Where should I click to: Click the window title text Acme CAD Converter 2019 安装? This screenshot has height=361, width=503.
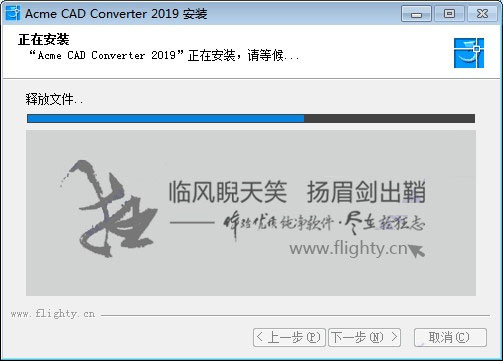116,14
